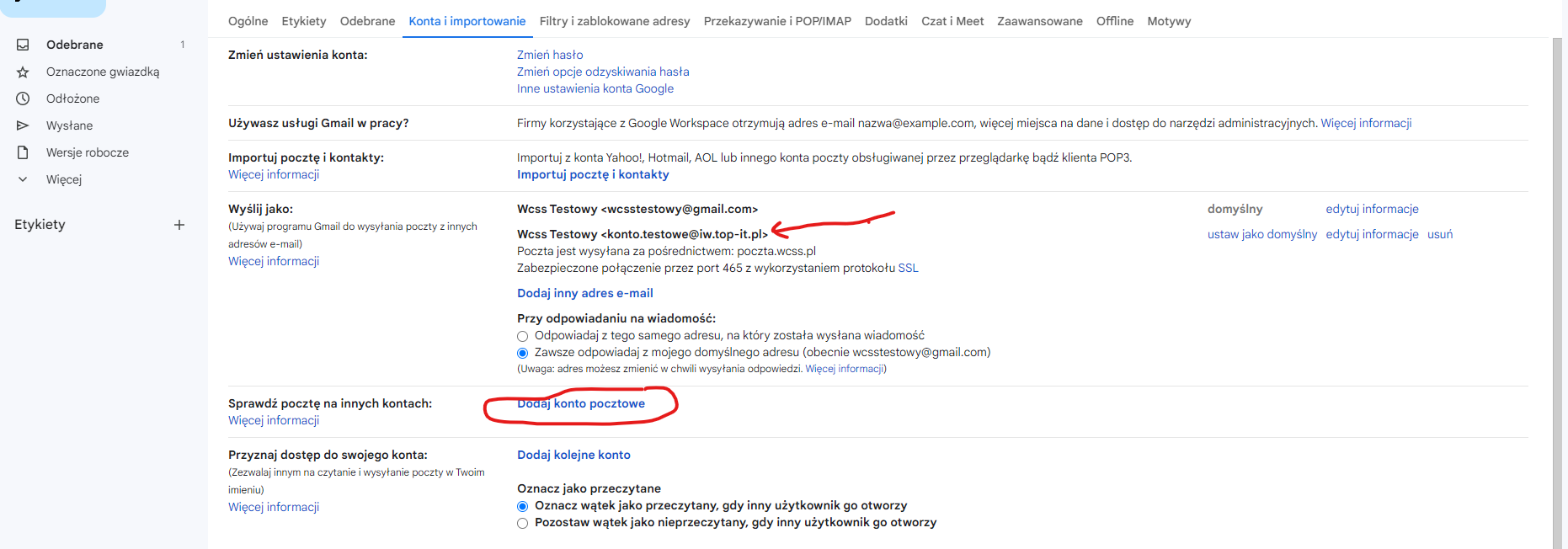Click the plus icon next to Etykiety
The image size is (1568, 549).
pos(179,225)
